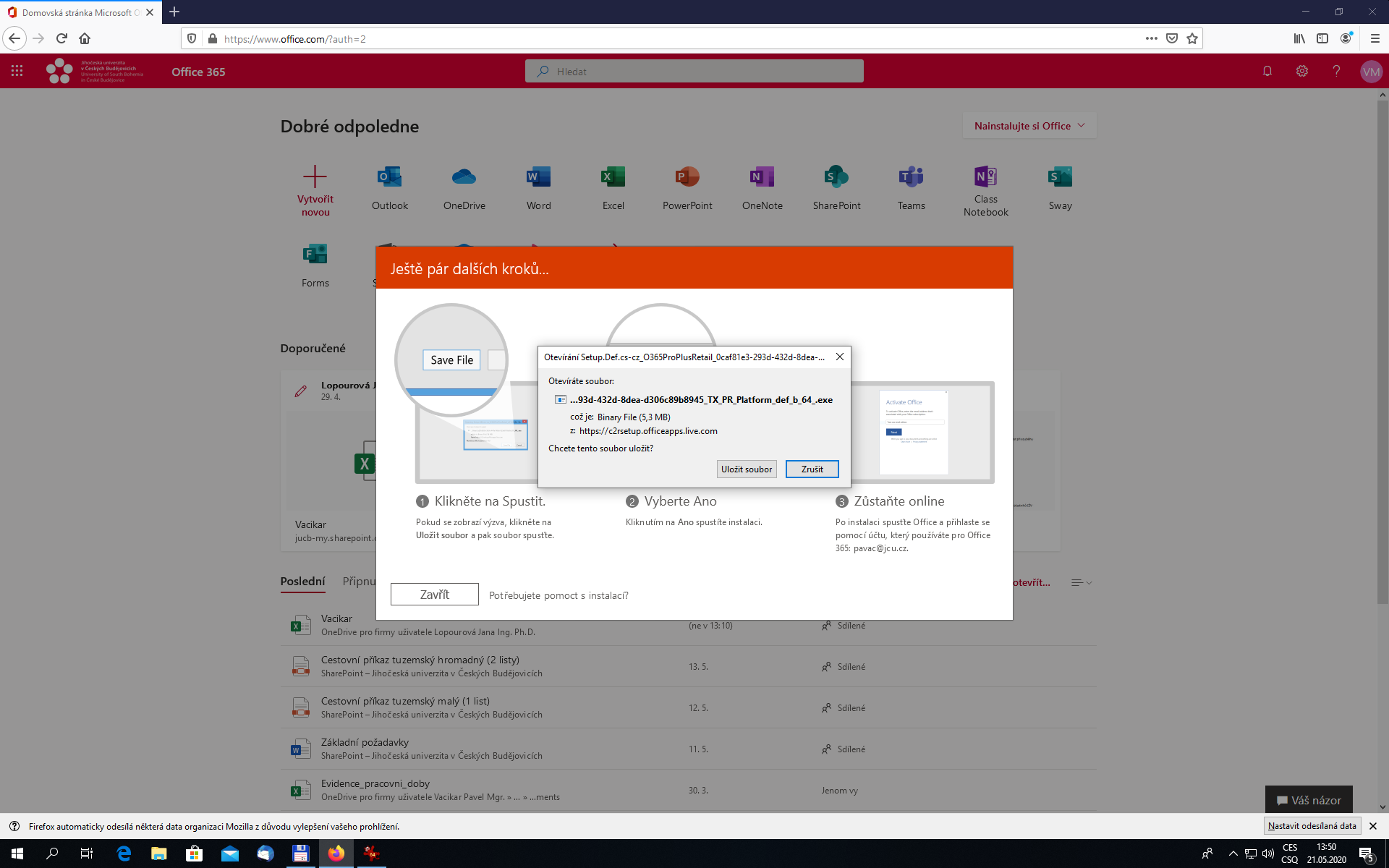Open new tab with plus button

(174, 12)
